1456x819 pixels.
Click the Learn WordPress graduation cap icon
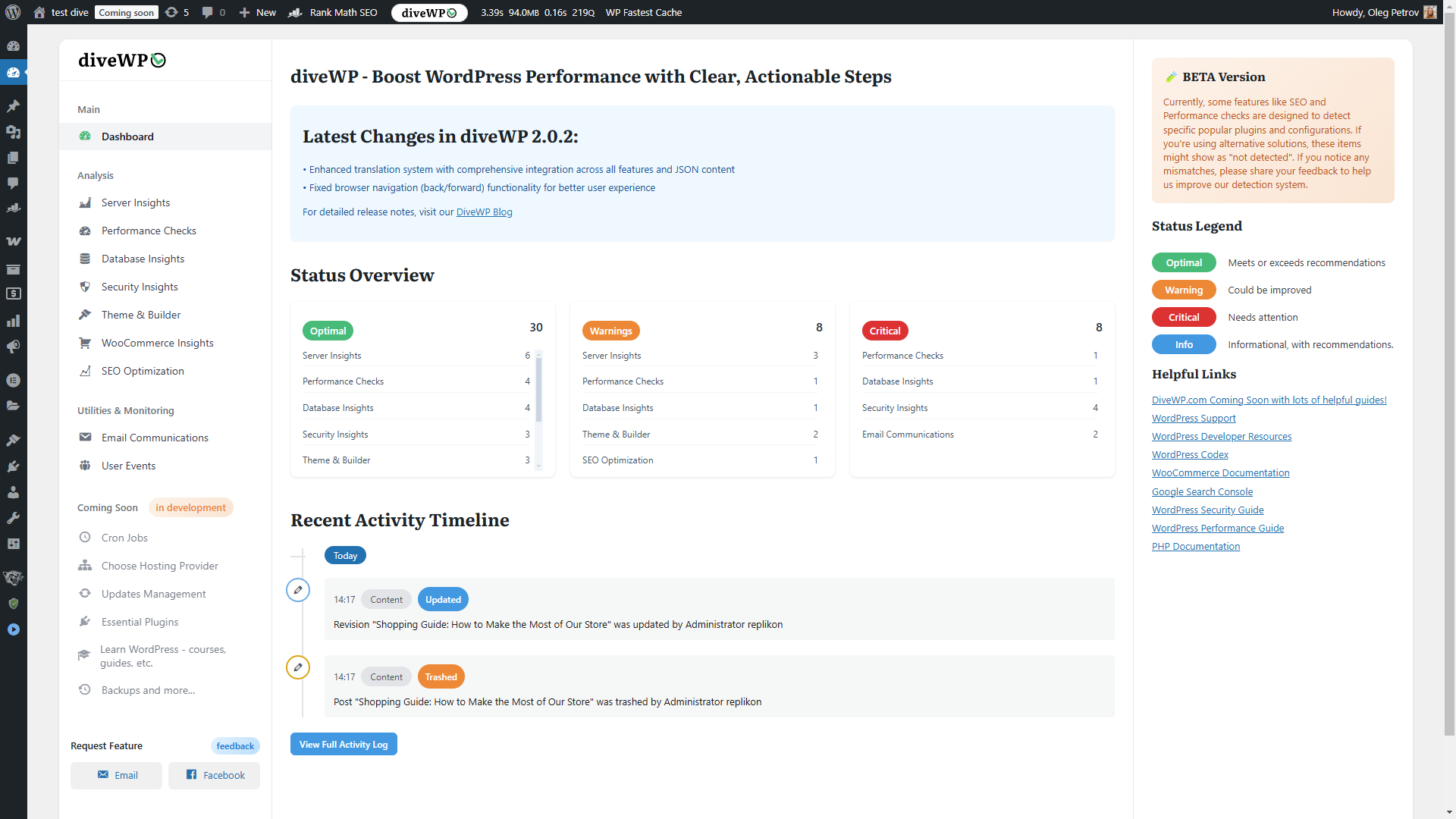84,655
